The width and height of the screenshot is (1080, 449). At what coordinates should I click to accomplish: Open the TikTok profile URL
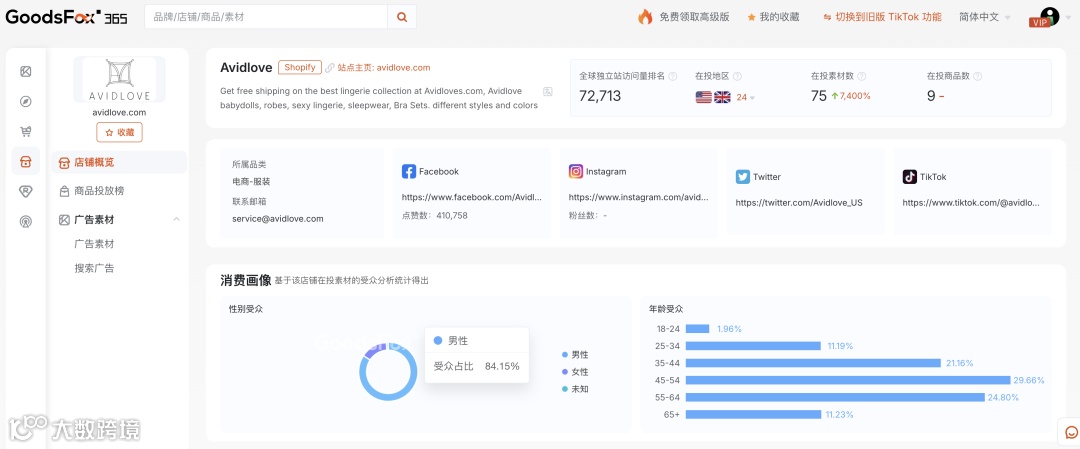[971, 202]
